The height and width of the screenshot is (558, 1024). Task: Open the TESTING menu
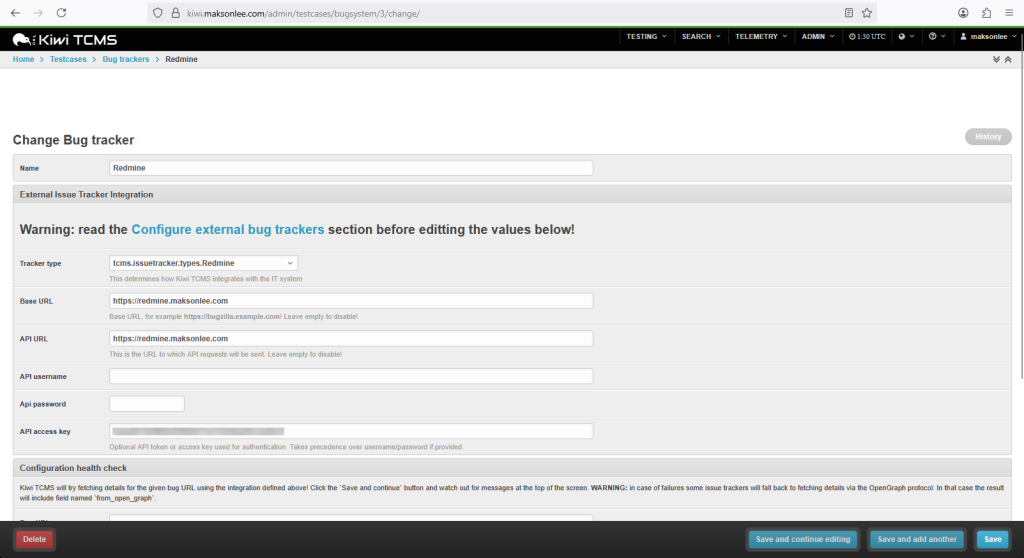pos(647,37)
